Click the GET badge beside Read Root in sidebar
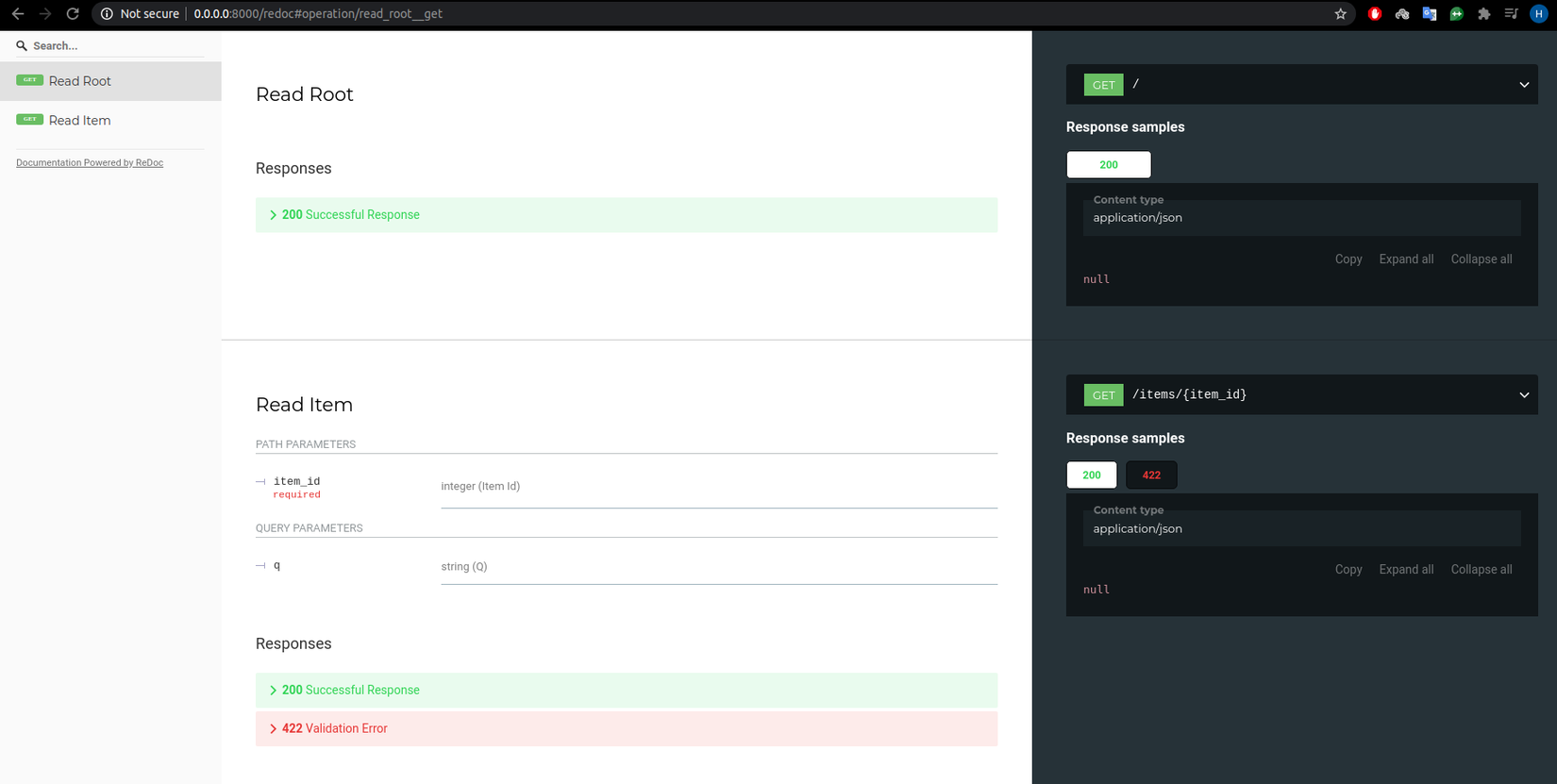Viewport: 1557px width, 784px height. click(29, 80)
